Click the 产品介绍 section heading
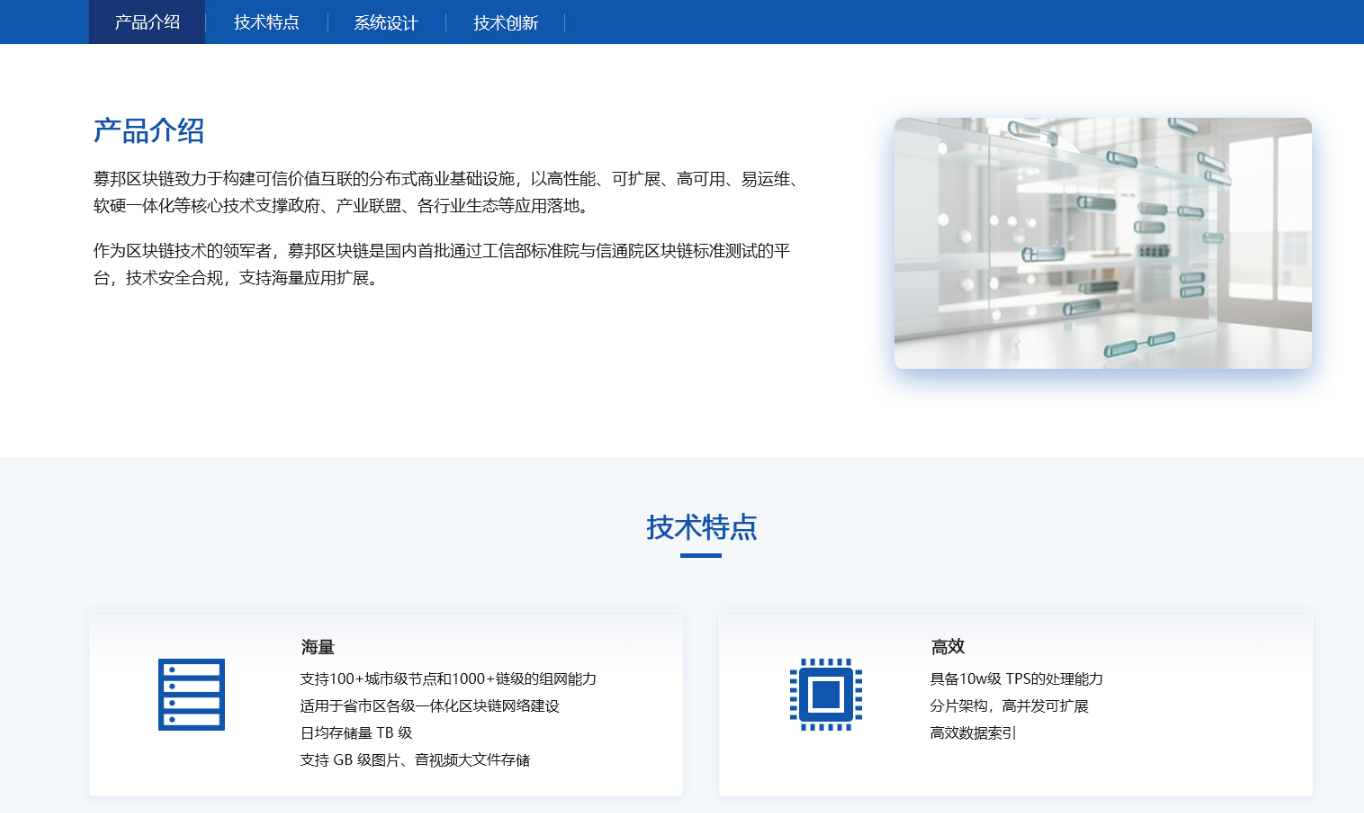 coord(149,131)
